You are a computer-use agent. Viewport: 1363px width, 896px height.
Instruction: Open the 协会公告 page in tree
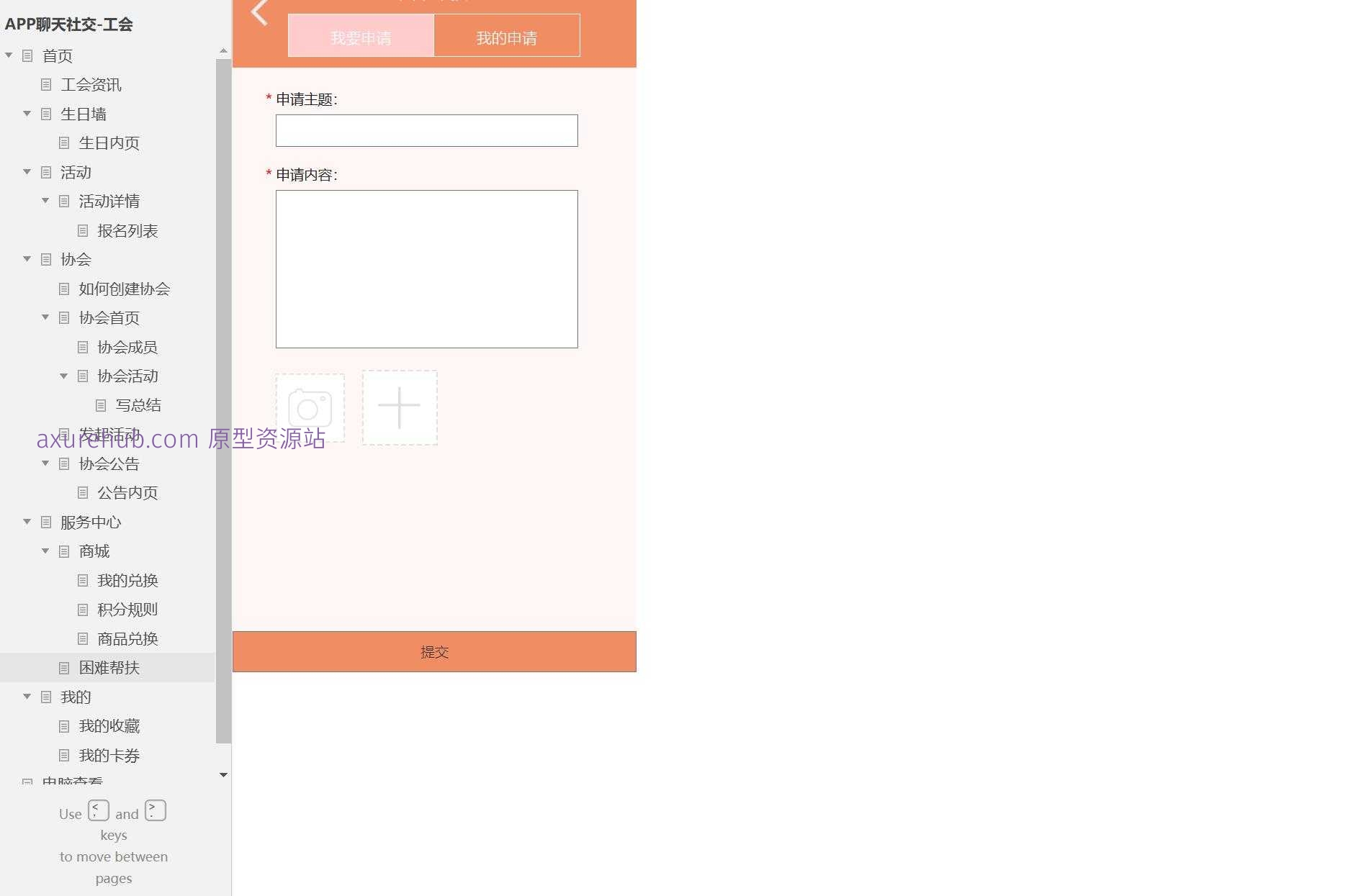109,463
